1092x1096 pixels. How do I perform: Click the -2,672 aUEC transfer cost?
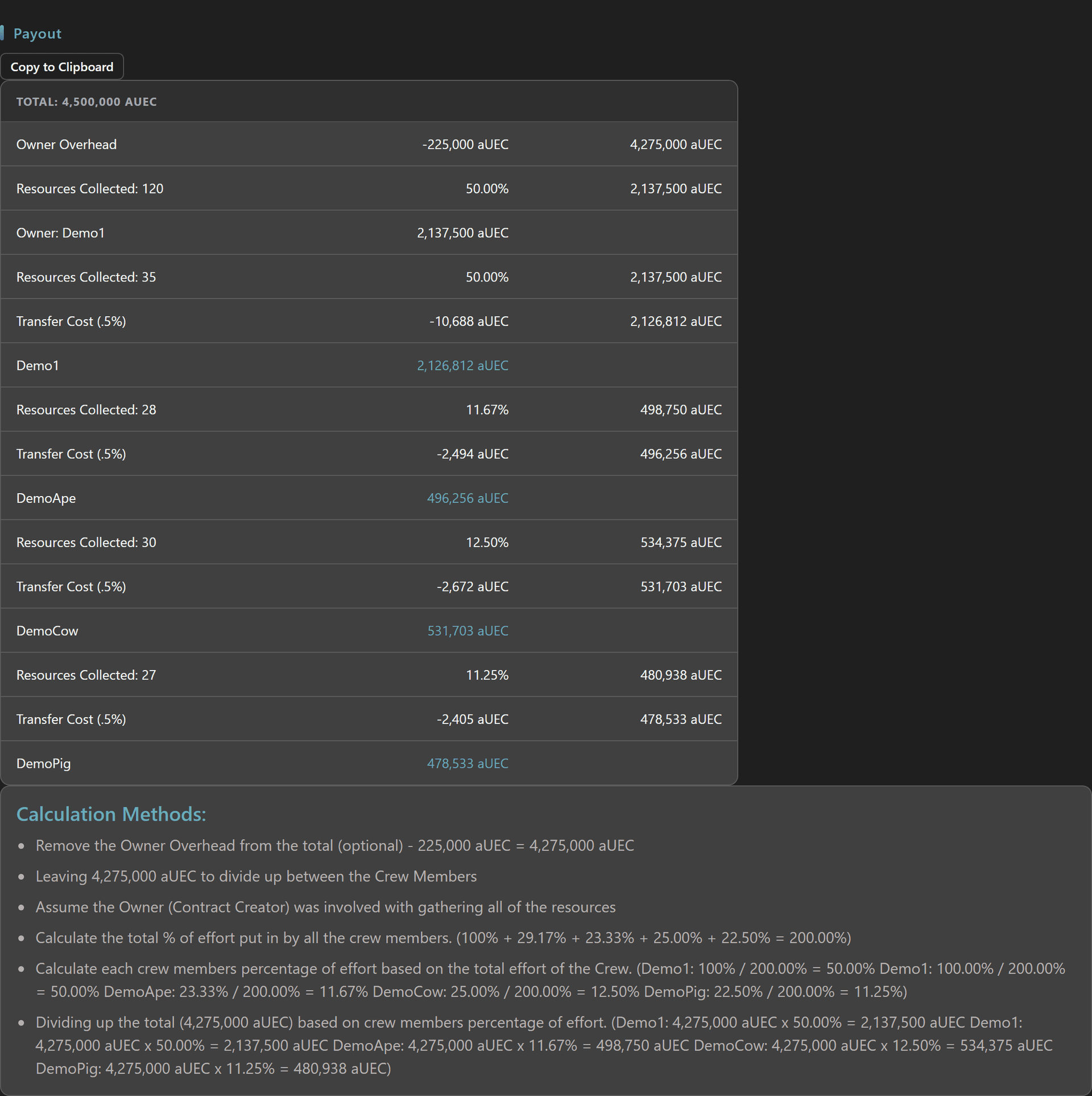pos(473,587)
